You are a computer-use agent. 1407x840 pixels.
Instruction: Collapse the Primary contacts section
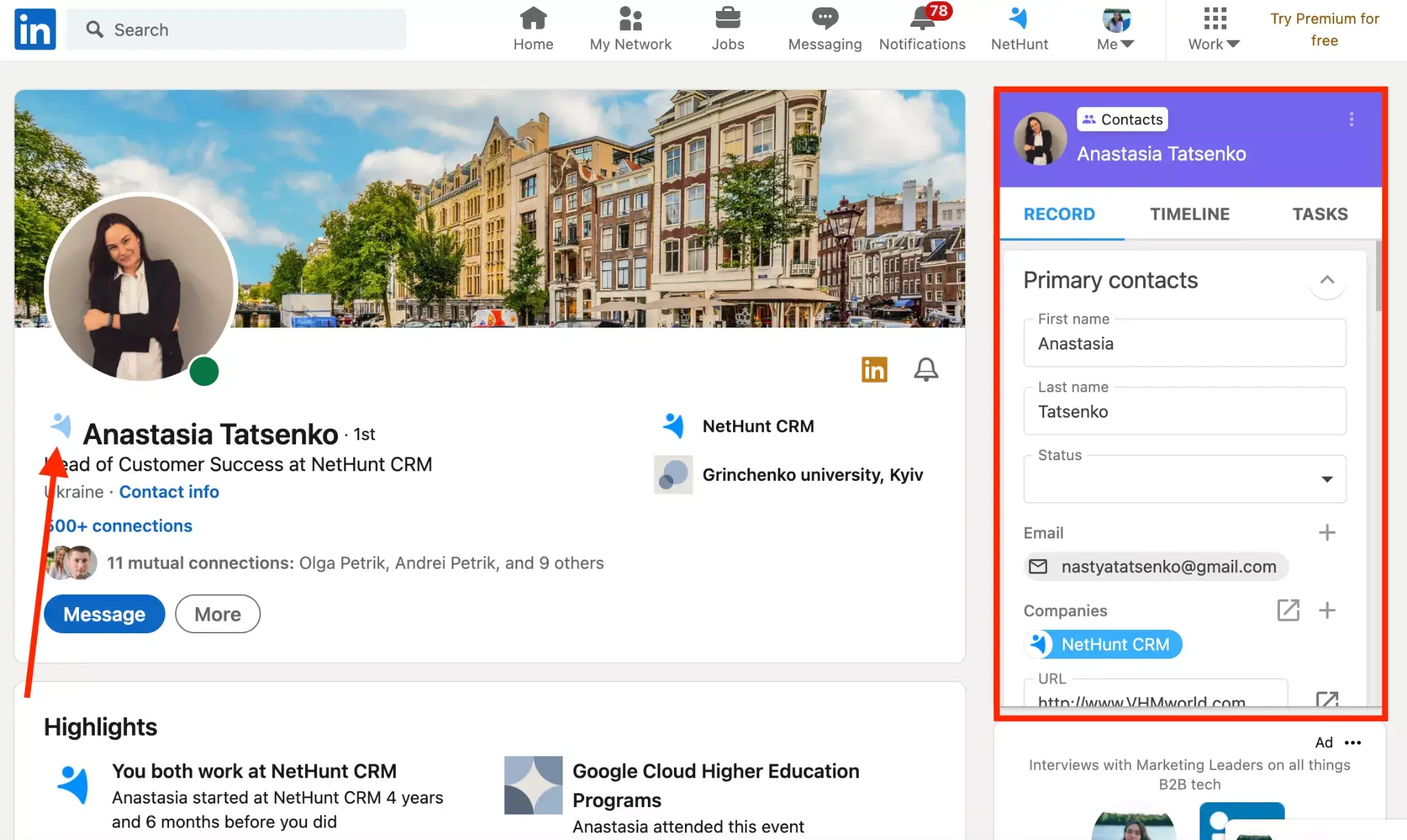(1327, 280)
